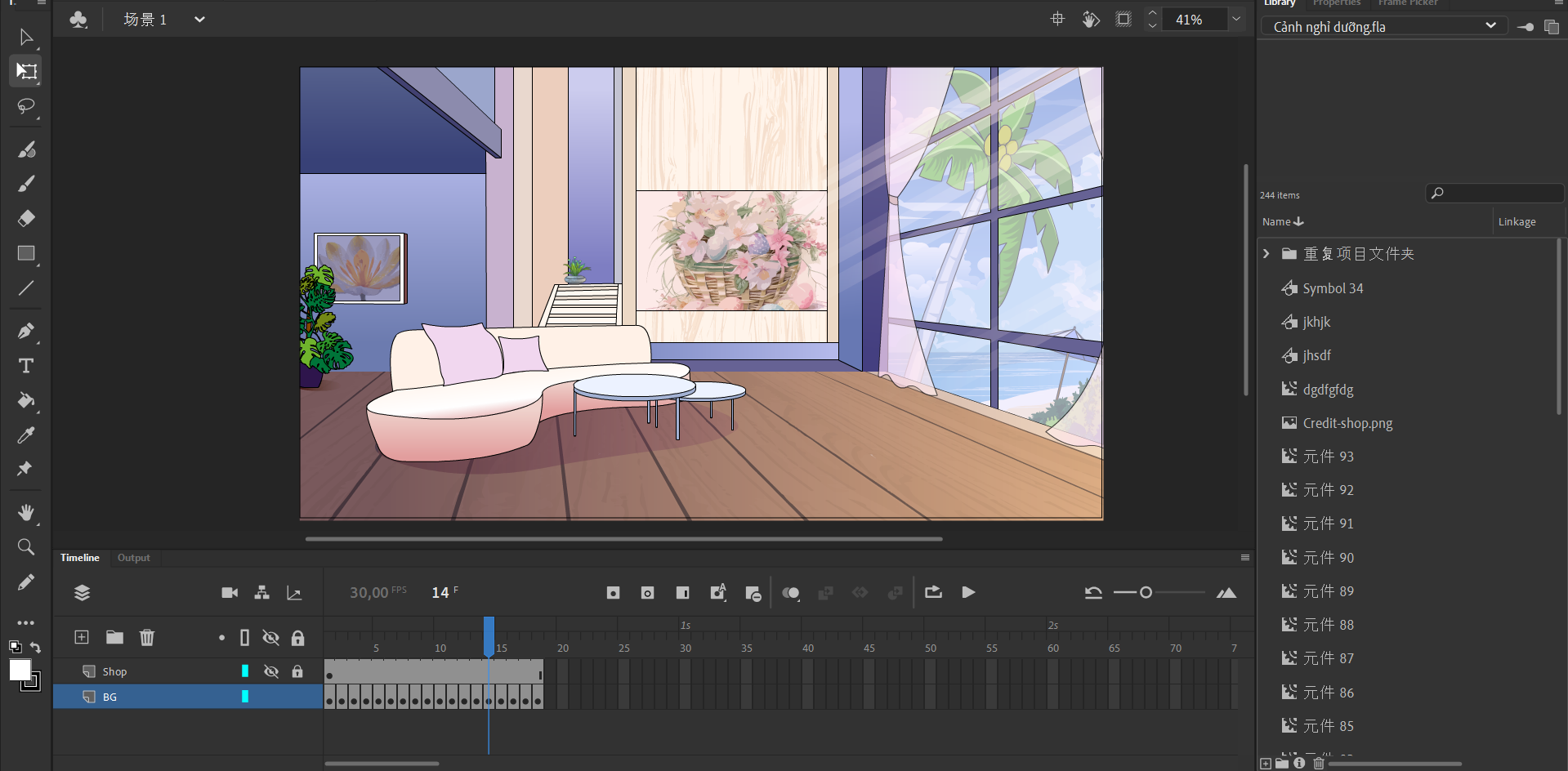
Task: Toggle outline color of BG layer
Action: tap(245, 697)
